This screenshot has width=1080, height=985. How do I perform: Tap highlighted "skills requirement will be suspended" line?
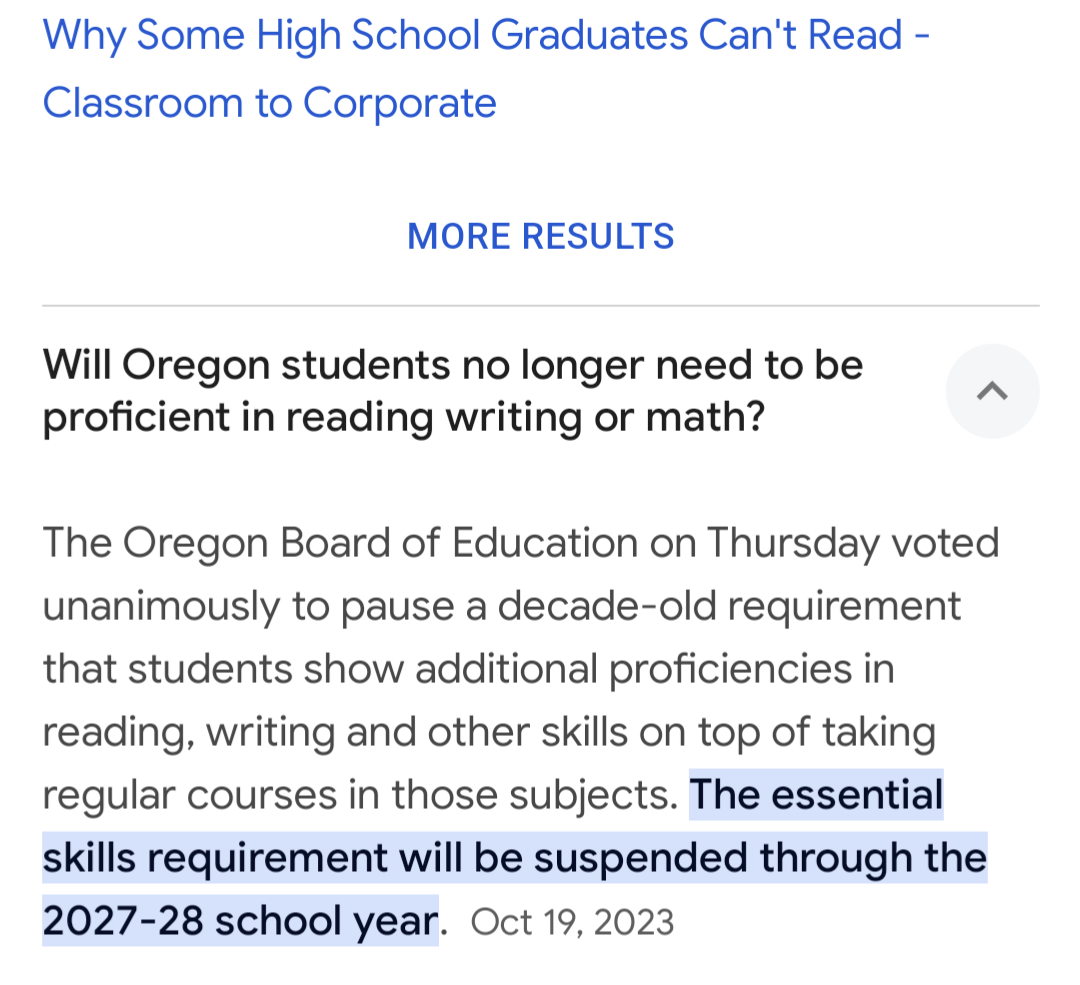pyautogui.click(x=395, y=858)
